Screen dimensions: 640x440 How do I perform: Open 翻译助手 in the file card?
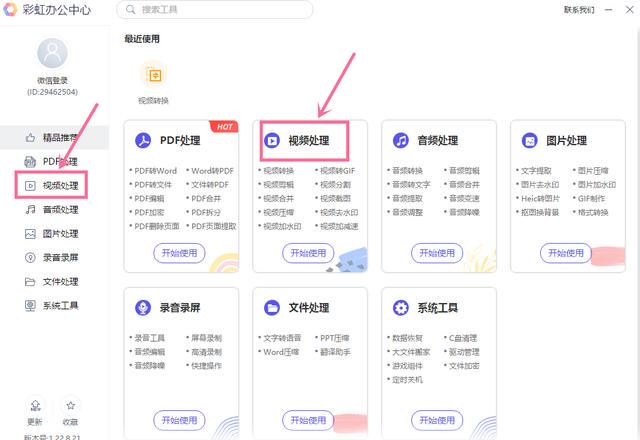point(335,352)
